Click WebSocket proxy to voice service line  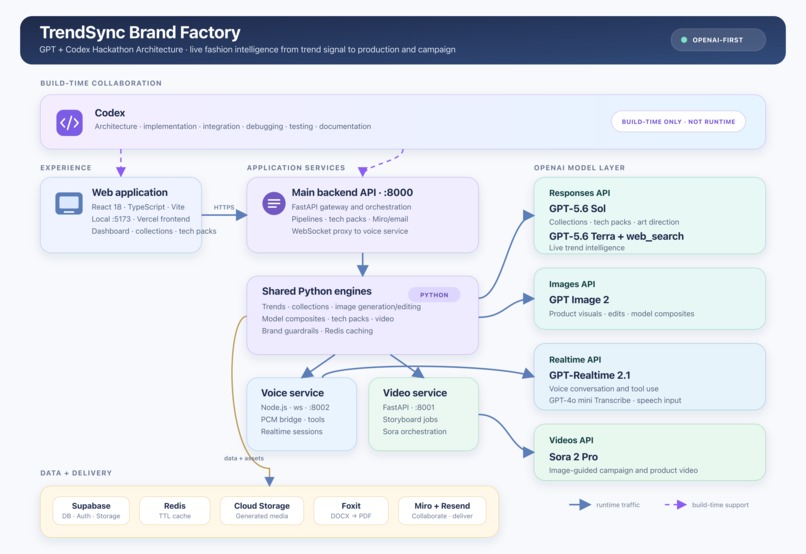point(350,231)
